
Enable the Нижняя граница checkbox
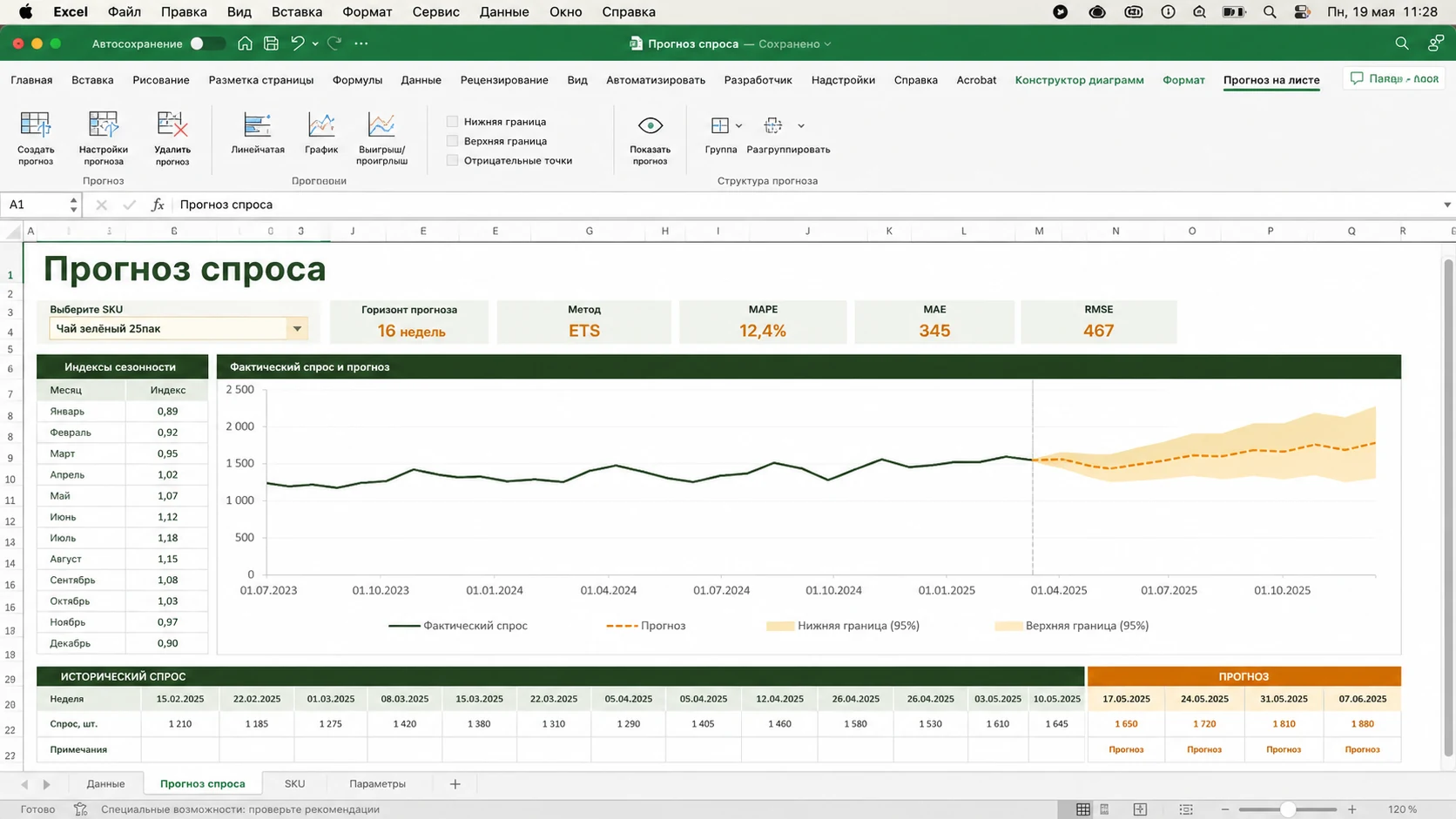452,122
